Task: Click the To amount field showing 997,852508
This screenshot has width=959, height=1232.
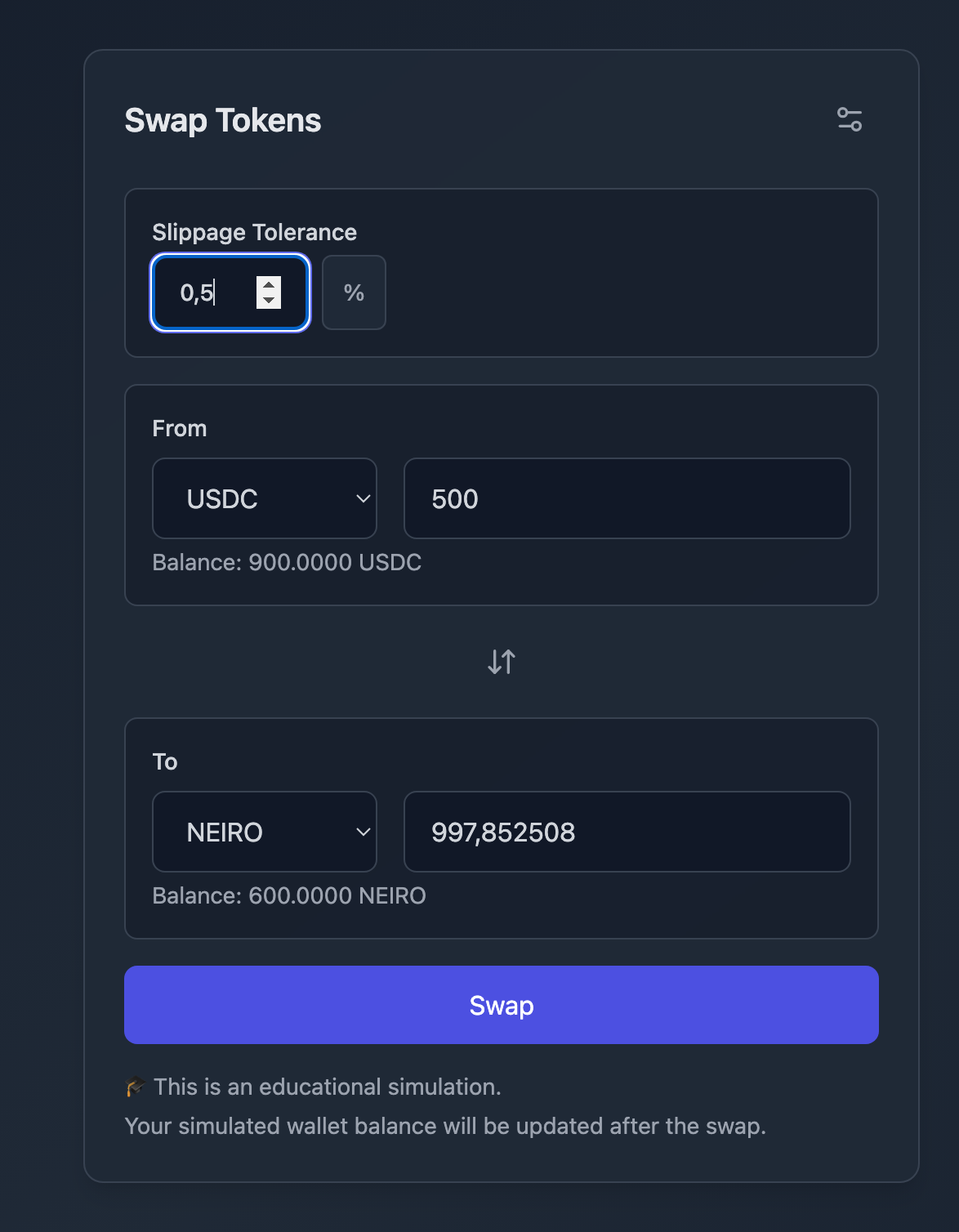Action: pos(627,832)
